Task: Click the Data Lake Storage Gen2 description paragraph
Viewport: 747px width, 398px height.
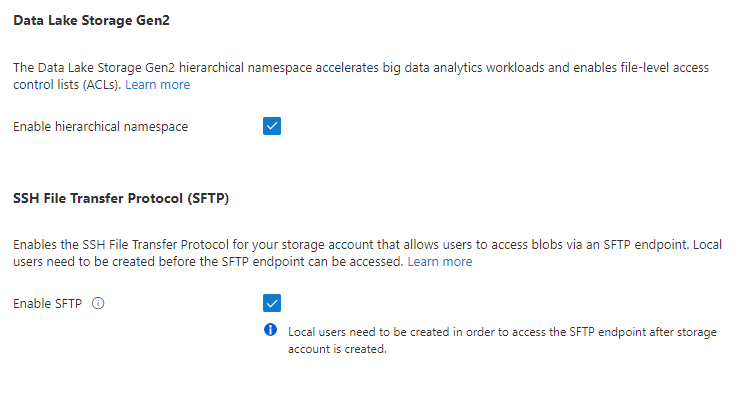Action: coord(361,76)
